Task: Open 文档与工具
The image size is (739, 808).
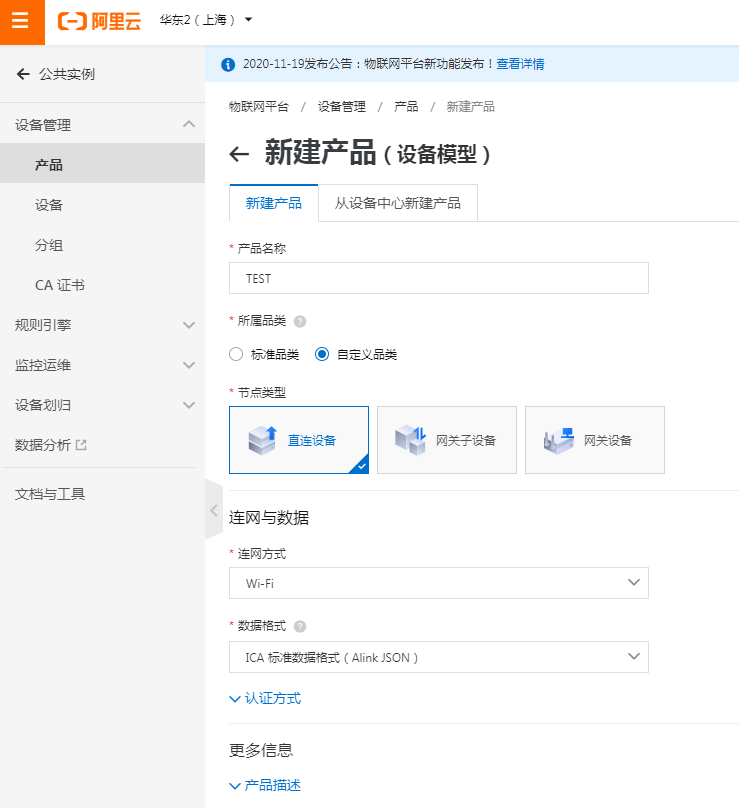Action: [50, 494]
